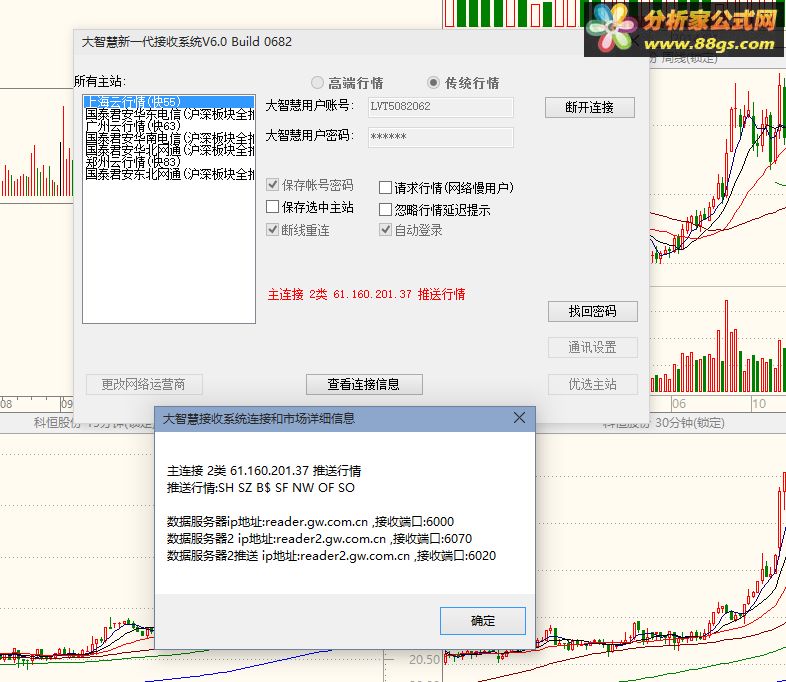
Task: Click the 断开连接 button
Action: pos(590,107)
